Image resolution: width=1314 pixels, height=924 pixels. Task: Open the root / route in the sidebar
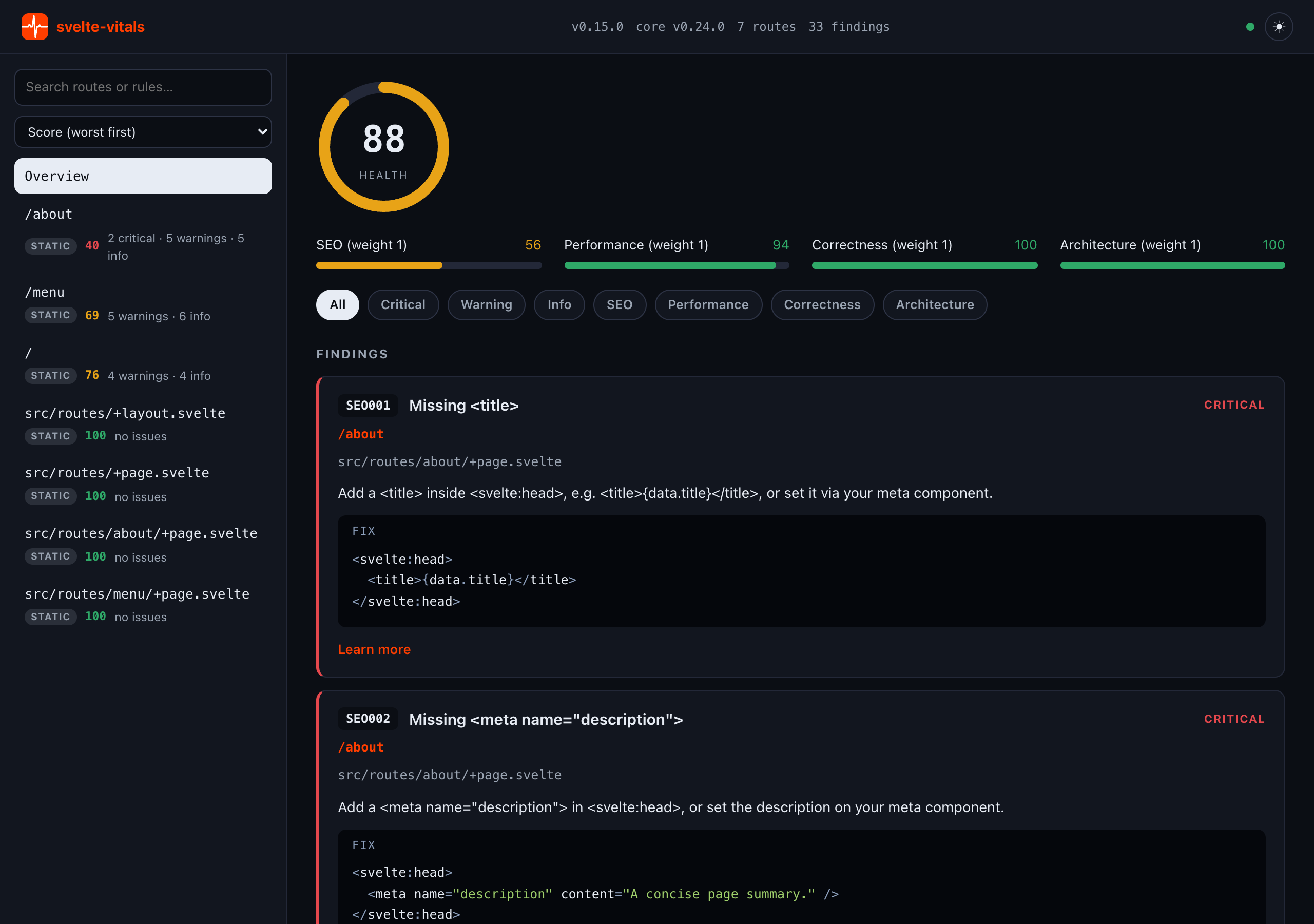pos(143,364)
